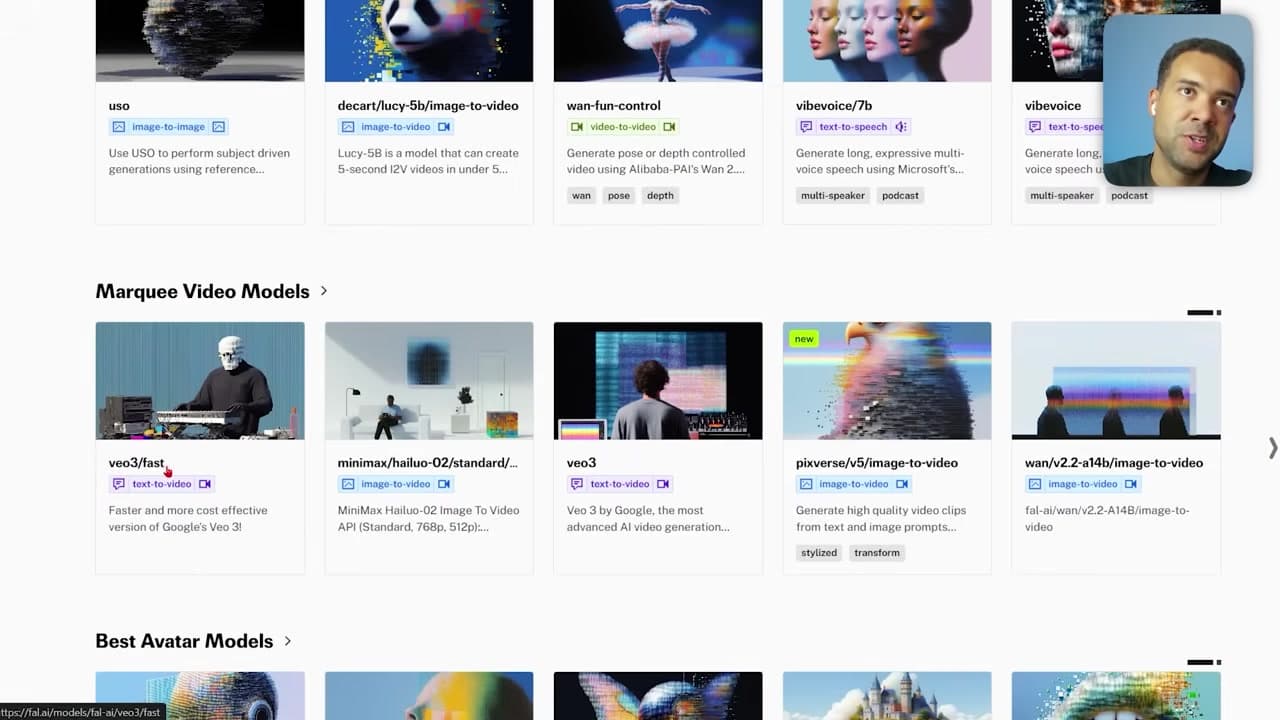Click text bubble icon on veo3/fast tag

tap(119, 484)
